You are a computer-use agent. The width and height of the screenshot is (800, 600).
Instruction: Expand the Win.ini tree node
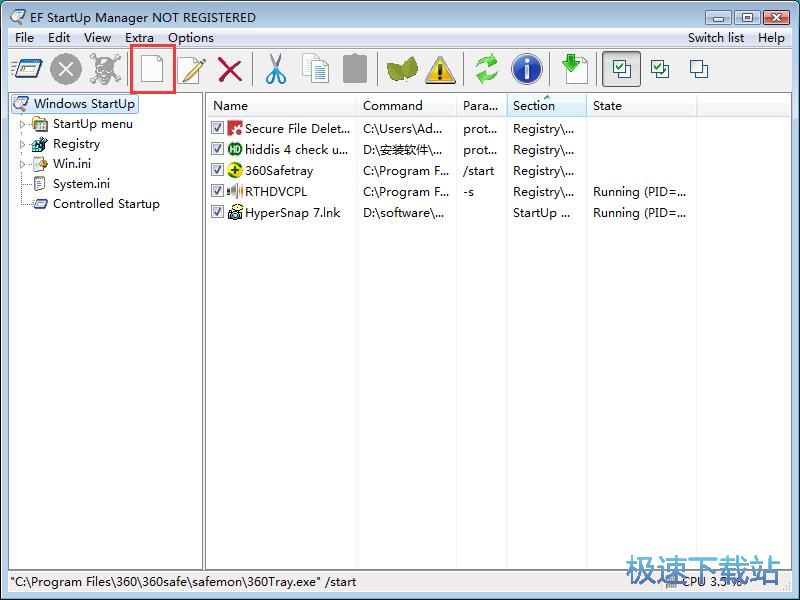pos(22,164)
